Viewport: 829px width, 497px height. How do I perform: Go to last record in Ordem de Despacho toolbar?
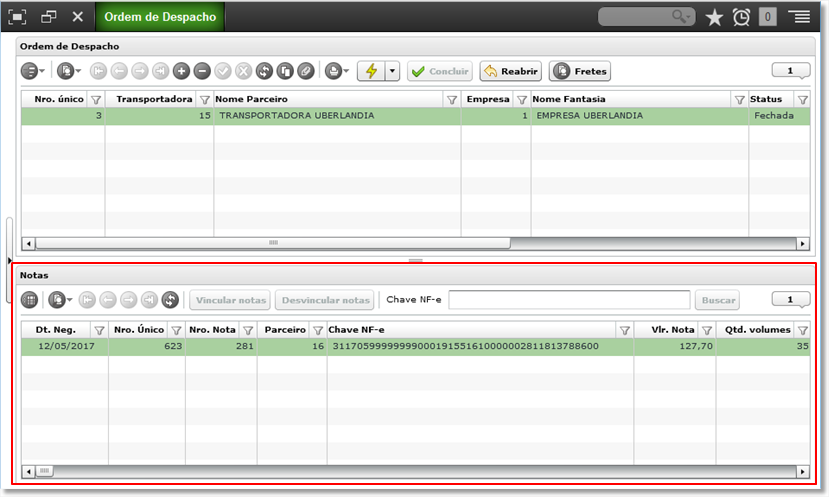(x=160, y=71)
